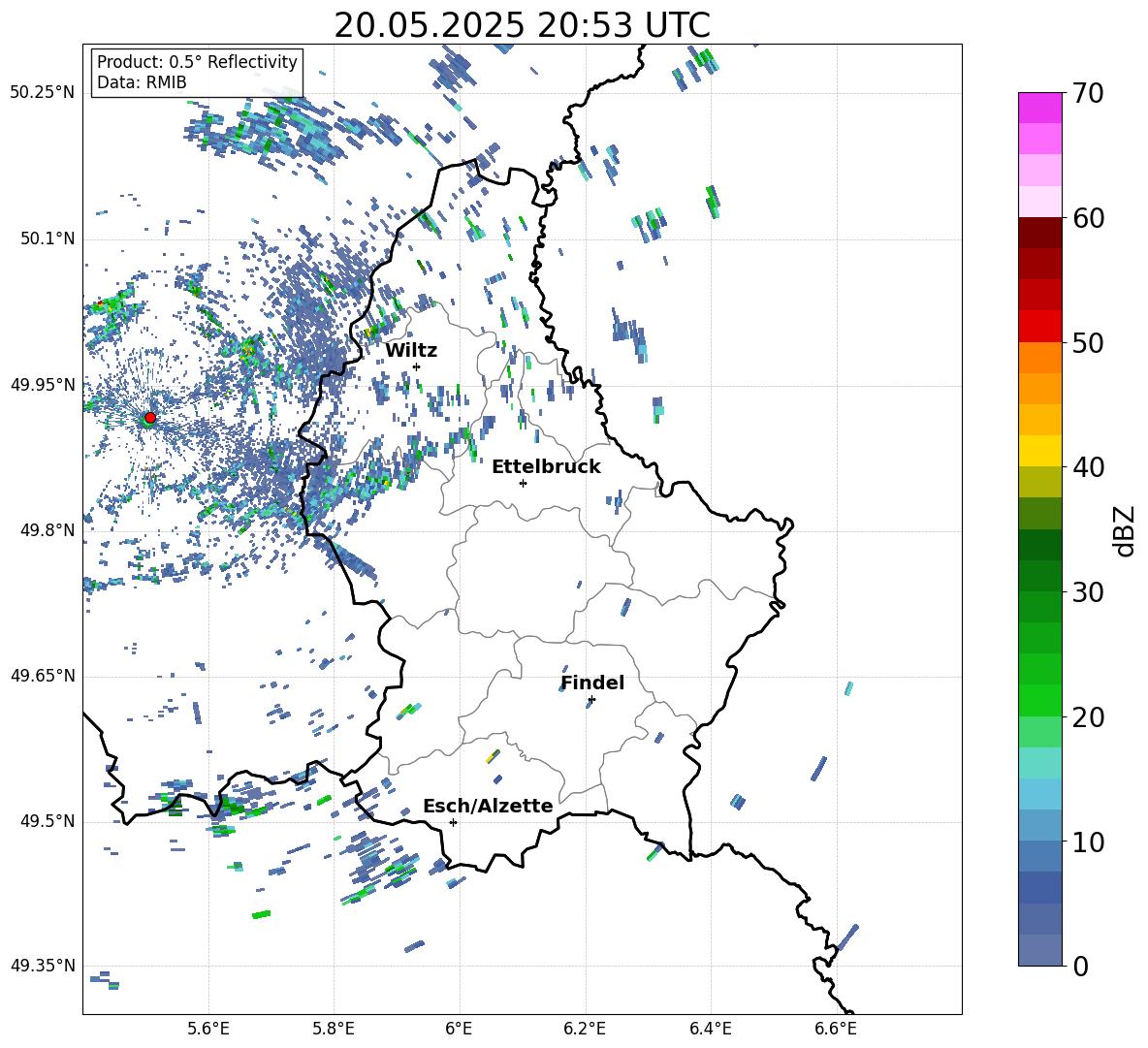This screenshot has width=1148, height=1048.
Task: Click the Ettelbruck station cross marker
Action: (x=523, y=483)
